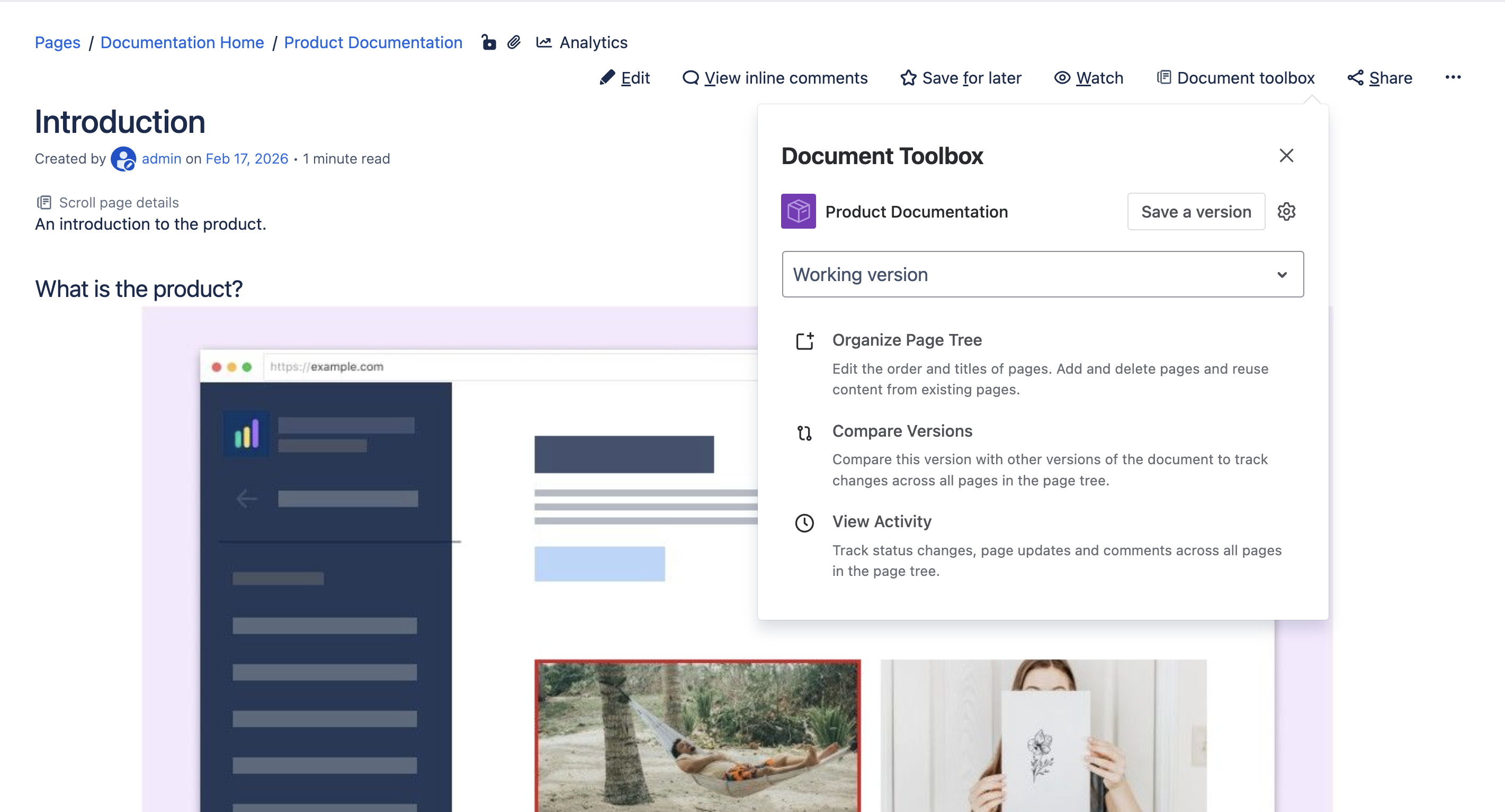The width and height of the screenshot is (1505, 812).
Task: Open the more actions ellipsis menu
Action: coord(1453,77)
